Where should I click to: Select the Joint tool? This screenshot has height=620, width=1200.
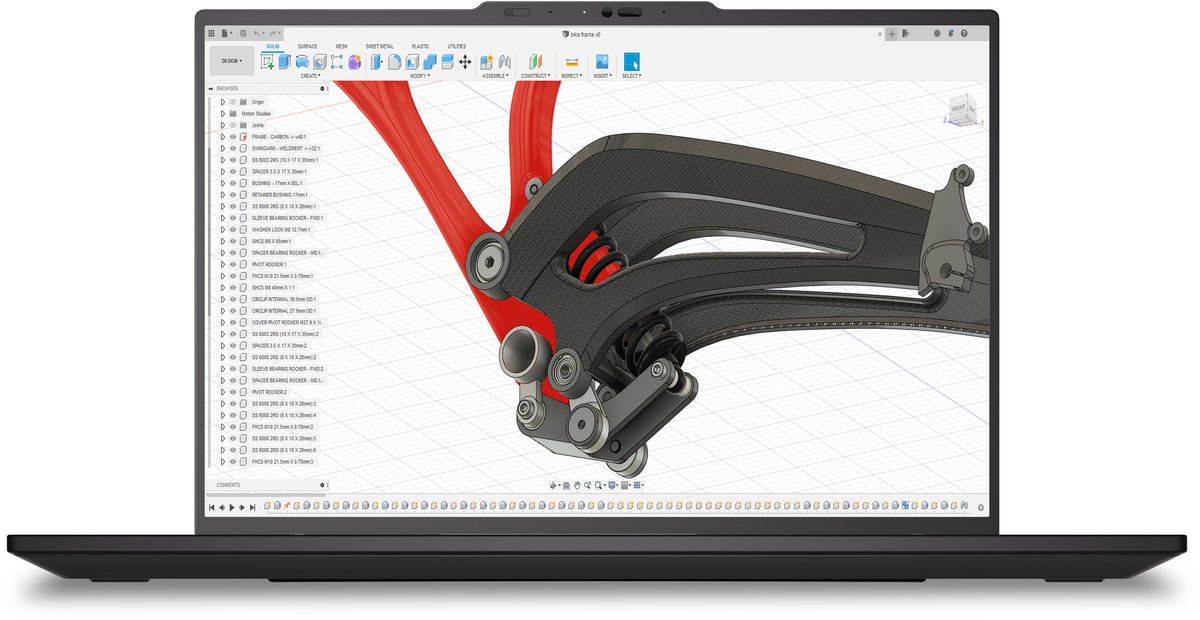tap(505, 61)
